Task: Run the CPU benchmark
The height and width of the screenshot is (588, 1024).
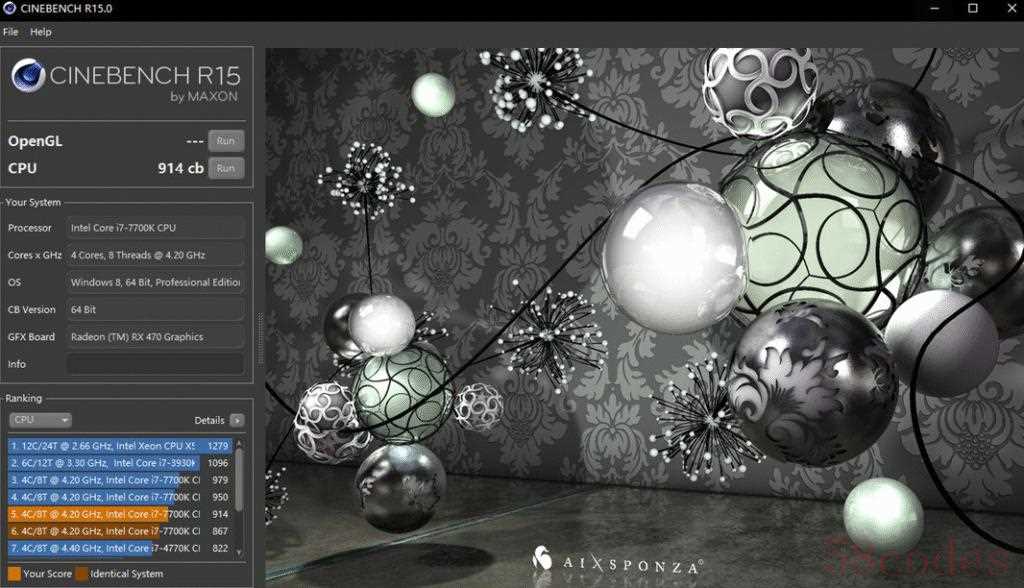Action: [226, 168]
